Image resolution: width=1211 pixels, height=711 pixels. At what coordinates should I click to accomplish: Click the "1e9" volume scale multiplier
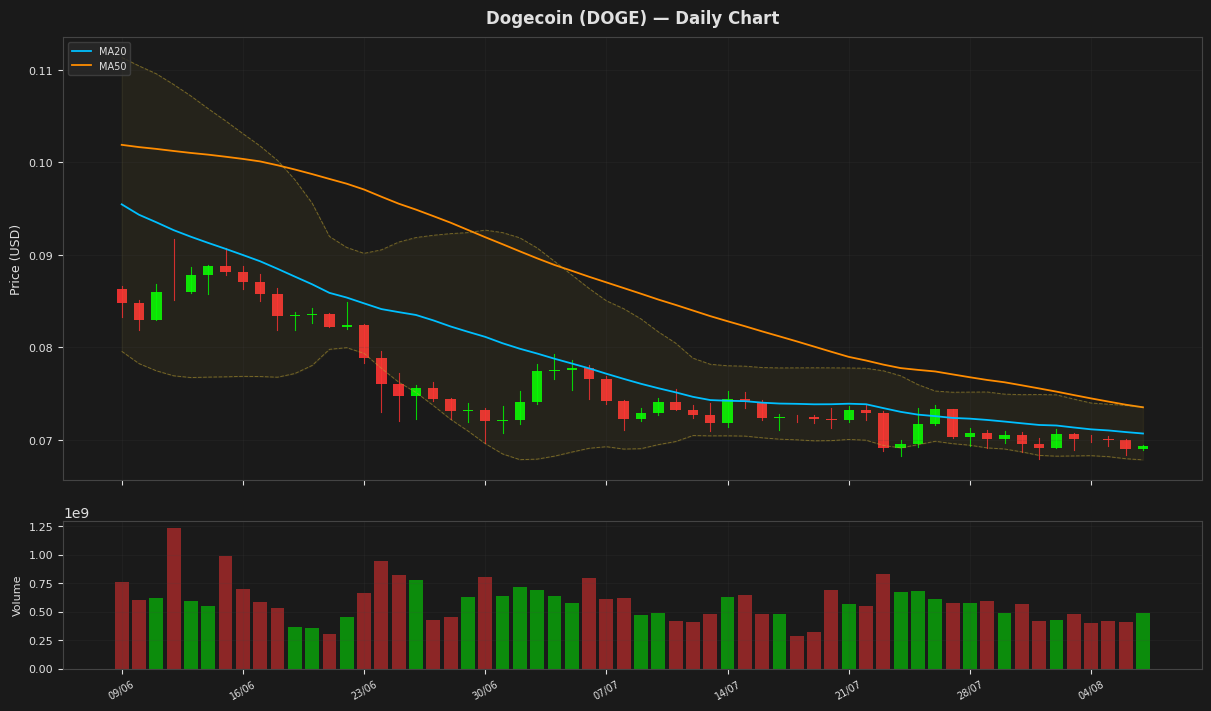point(77,513)
